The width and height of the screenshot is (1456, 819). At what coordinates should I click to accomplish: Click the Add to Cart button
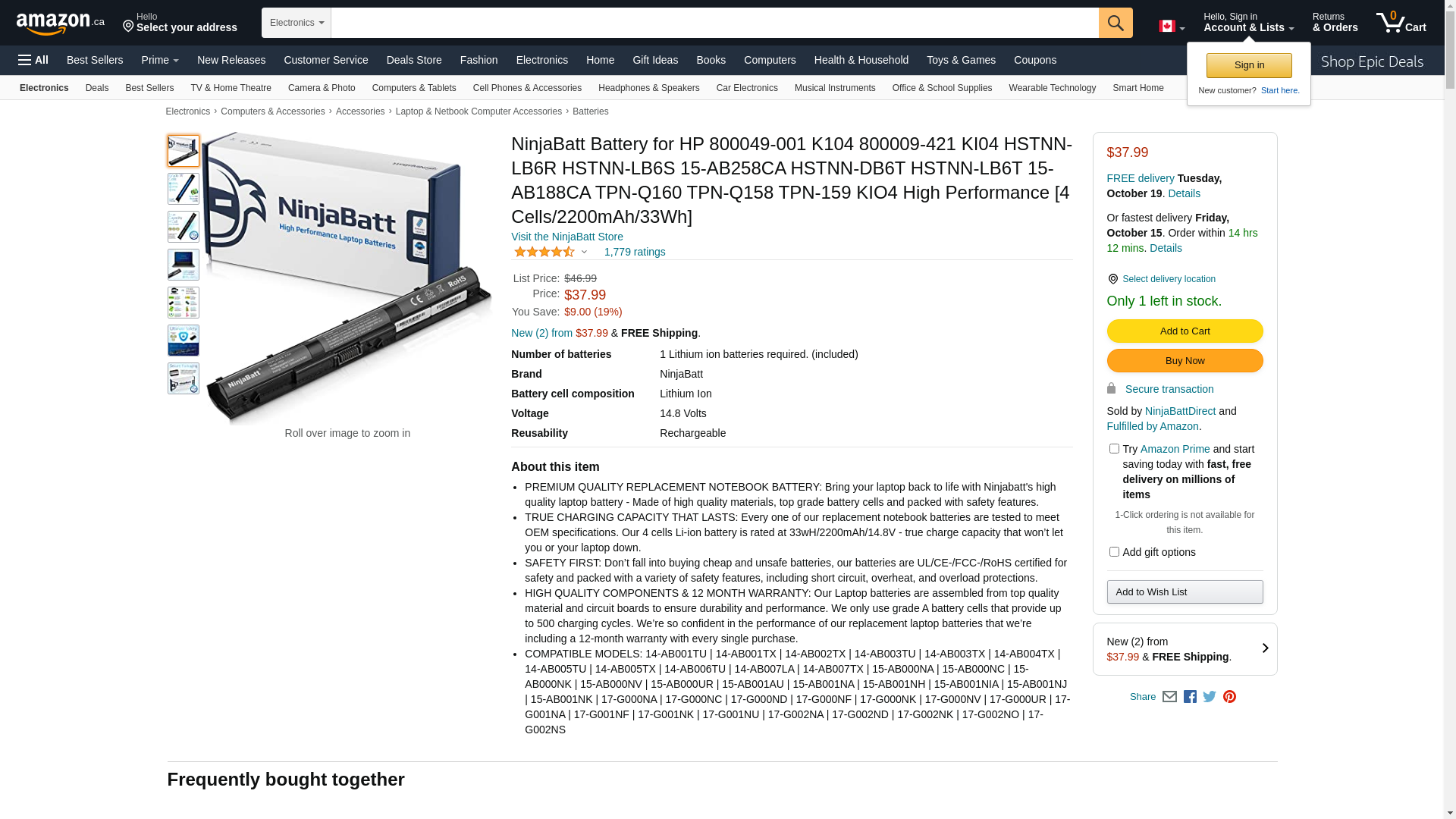[1185, 331]
